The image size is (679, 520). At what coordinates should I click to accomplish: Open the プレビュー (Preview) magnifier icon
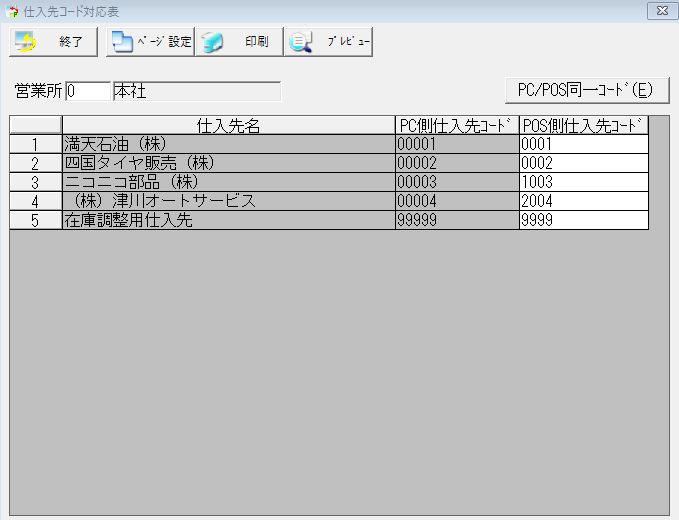[300, 42]
